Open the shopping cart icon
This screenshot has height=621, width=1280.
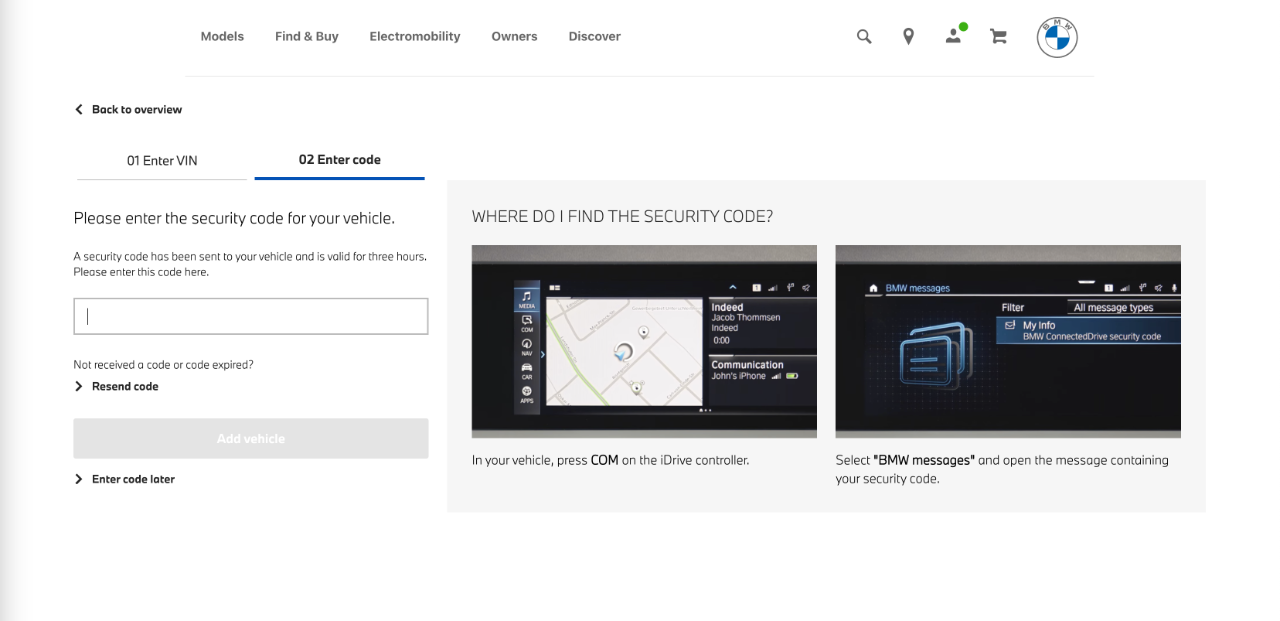pos(998,36)
